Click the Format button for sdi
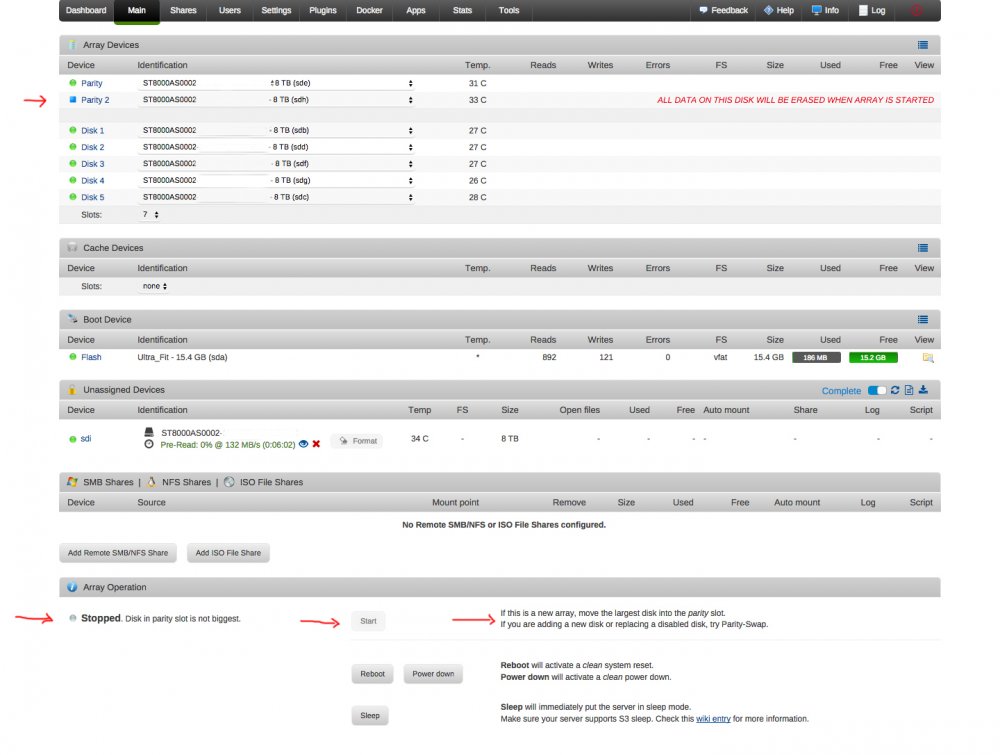Image resolution: width=1000 pixels, height=755 pixels. (357, 441)
